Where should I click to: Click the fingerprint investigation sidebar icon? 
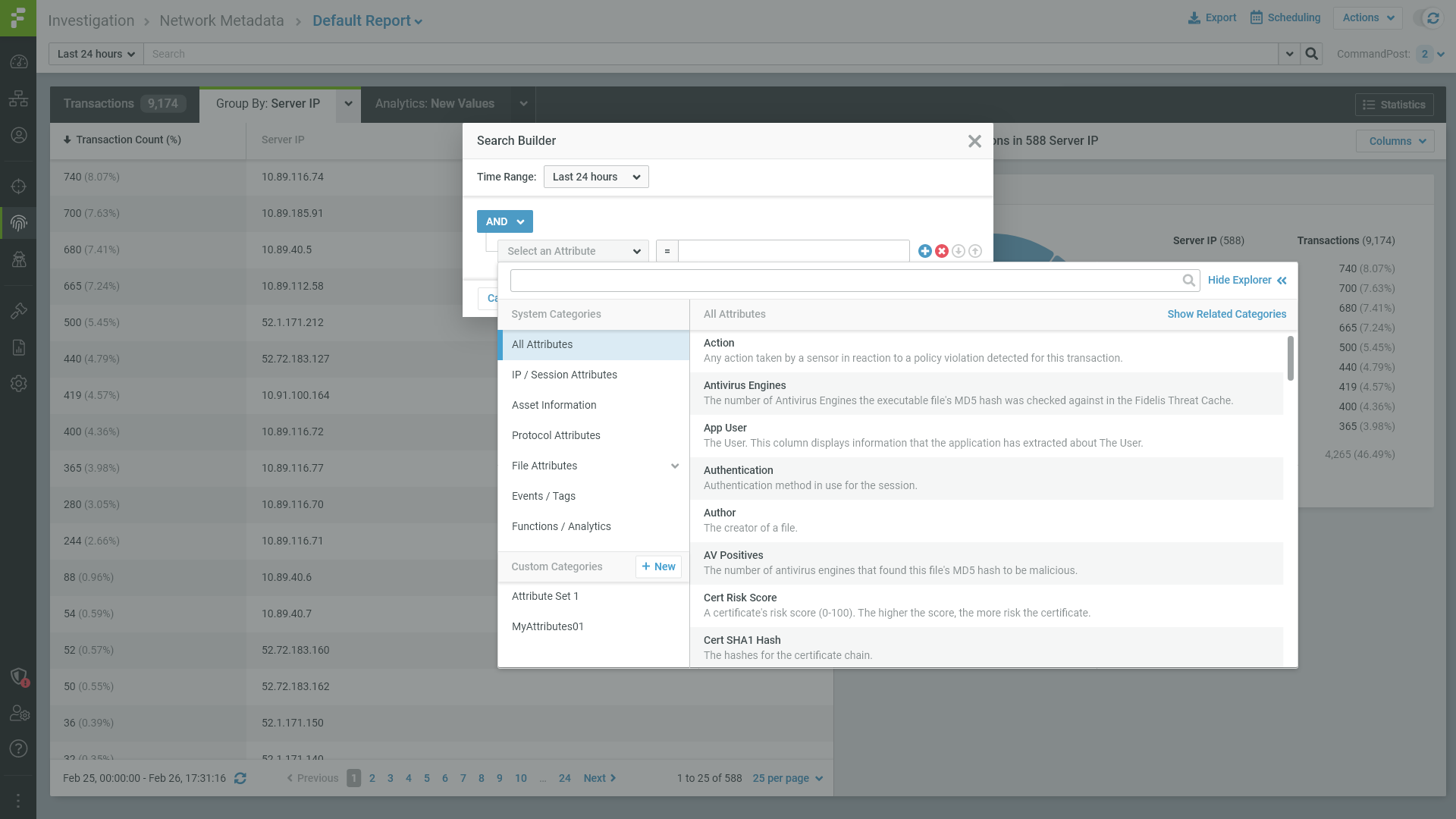point(18,223)
